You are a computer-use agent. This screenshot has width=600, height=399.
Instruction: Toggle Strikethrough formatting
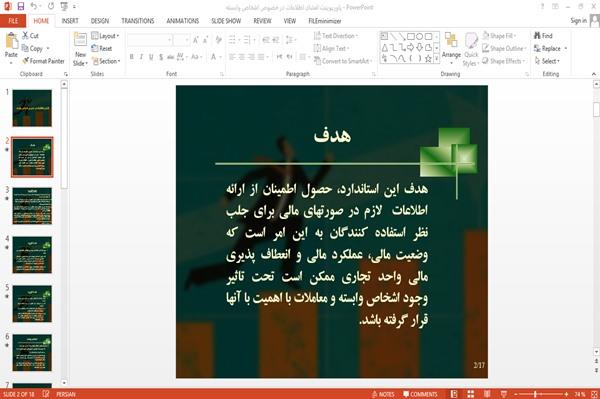pyautogui.click(x=171, y=57)
